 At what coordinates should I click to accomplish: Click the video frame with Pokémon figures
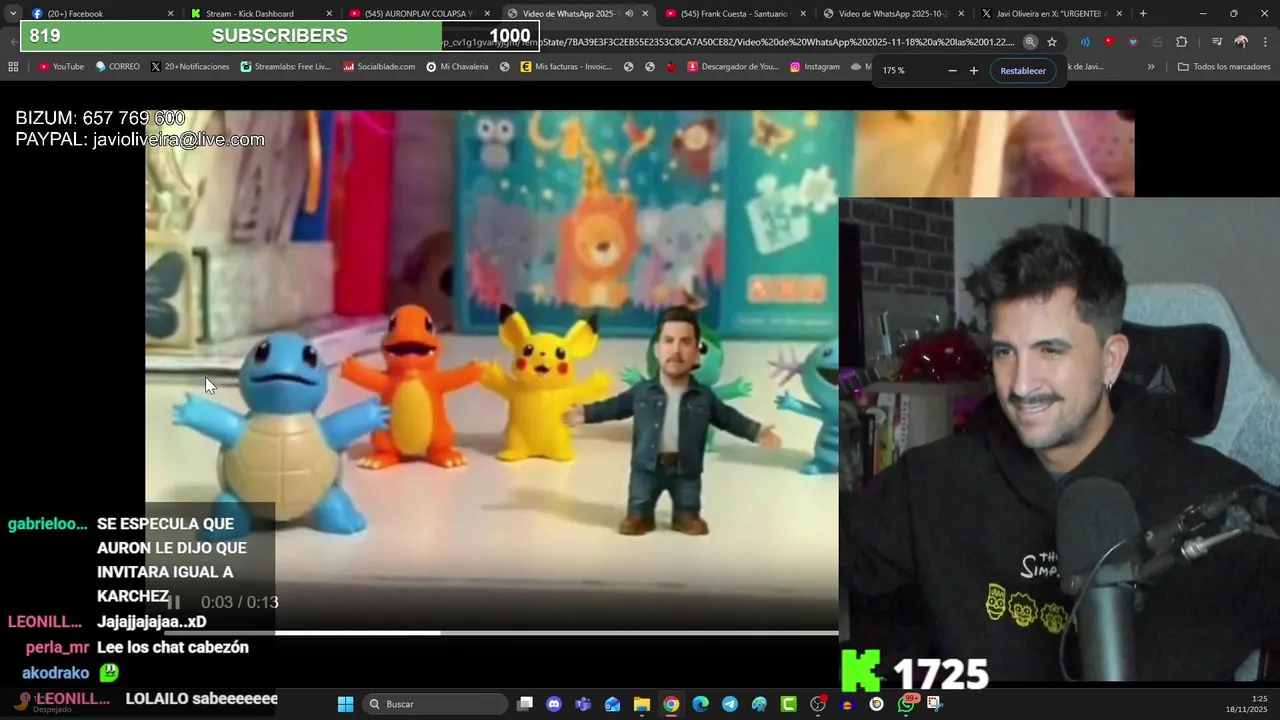(x=491, y=370)
